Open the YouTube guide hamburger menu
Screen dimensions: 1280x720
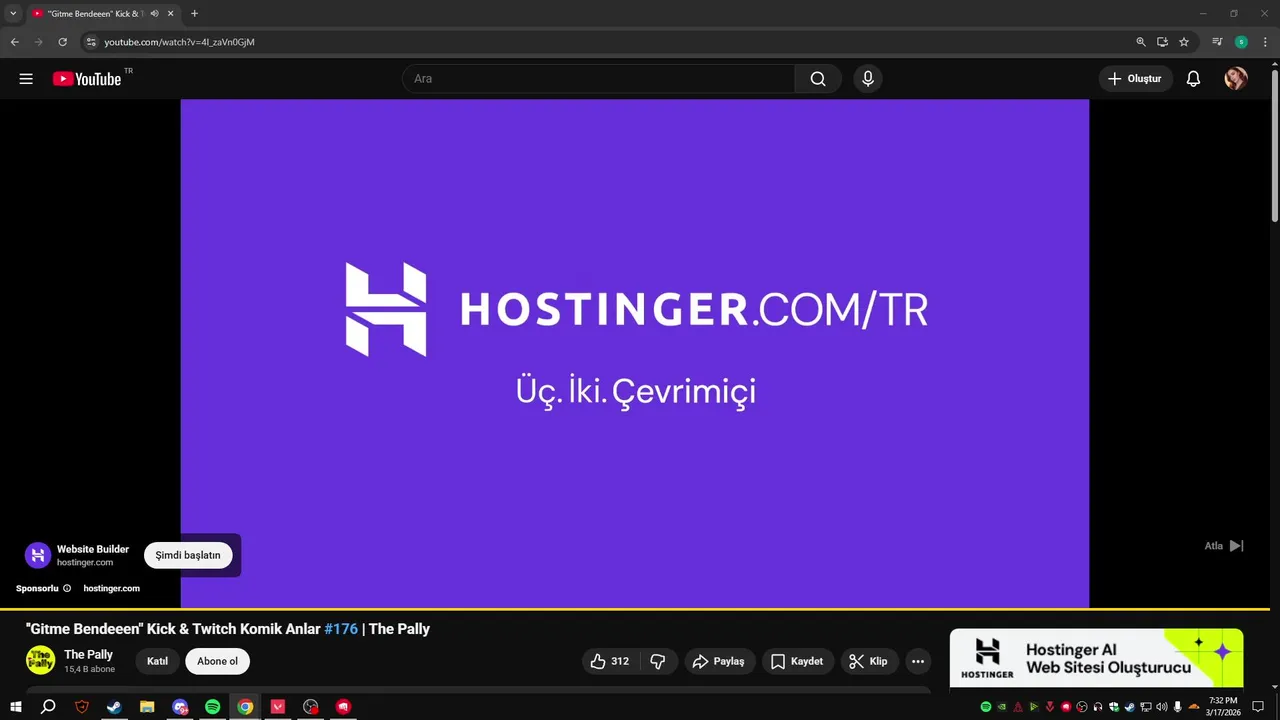pos(26,79)
